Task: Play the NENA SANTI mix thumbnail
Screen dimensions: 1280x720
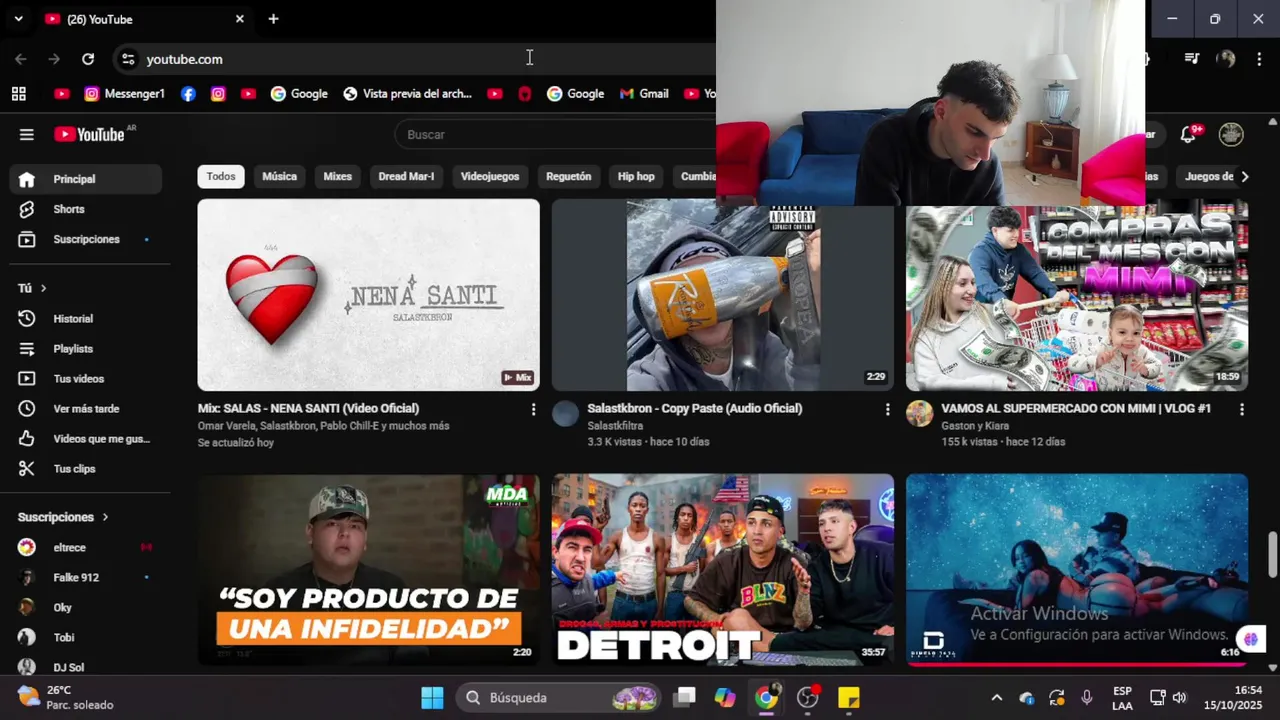Action: click(x=368, y=295)
